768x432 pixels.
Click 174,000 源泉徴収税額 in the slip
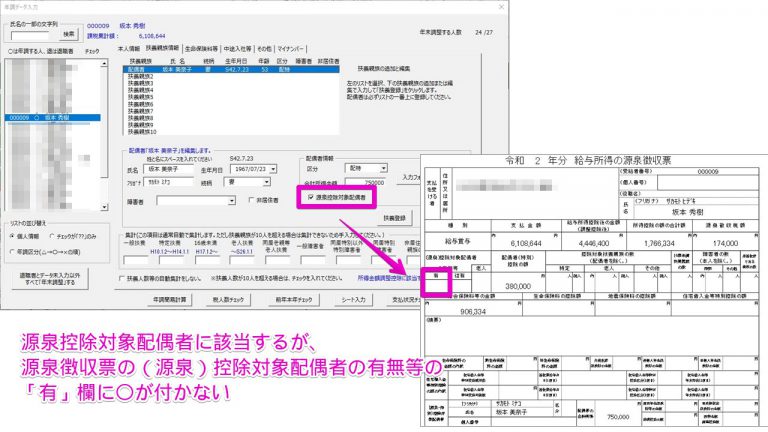tap(725, 243)
